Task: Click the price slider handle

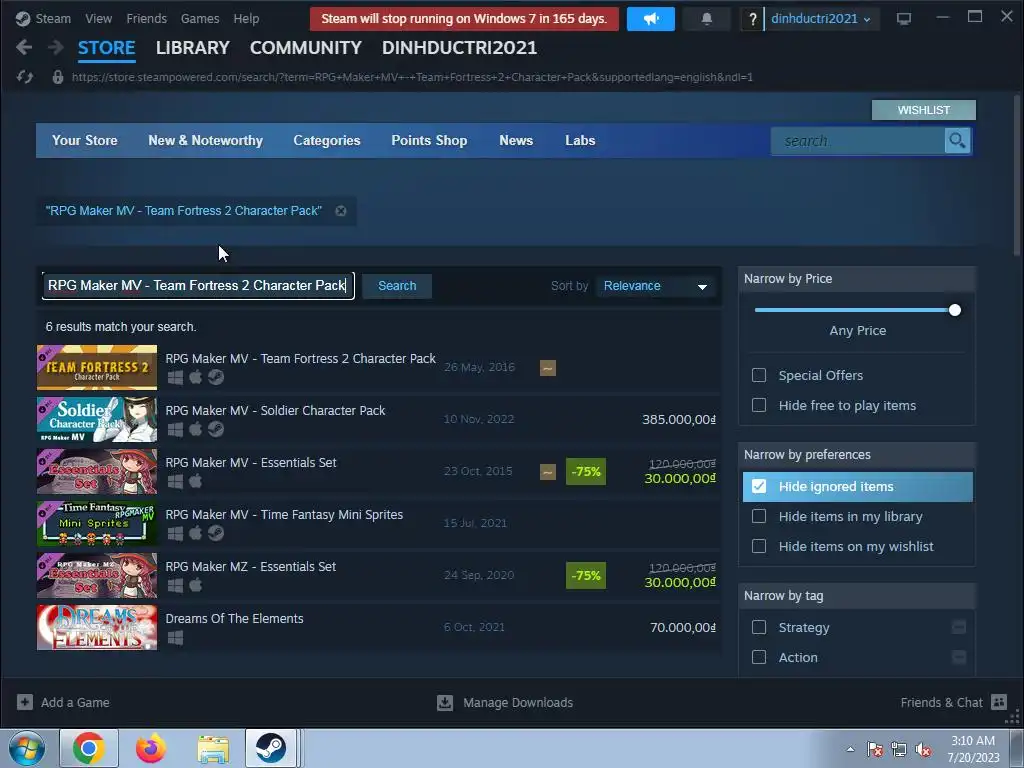Action: [955, 310]
